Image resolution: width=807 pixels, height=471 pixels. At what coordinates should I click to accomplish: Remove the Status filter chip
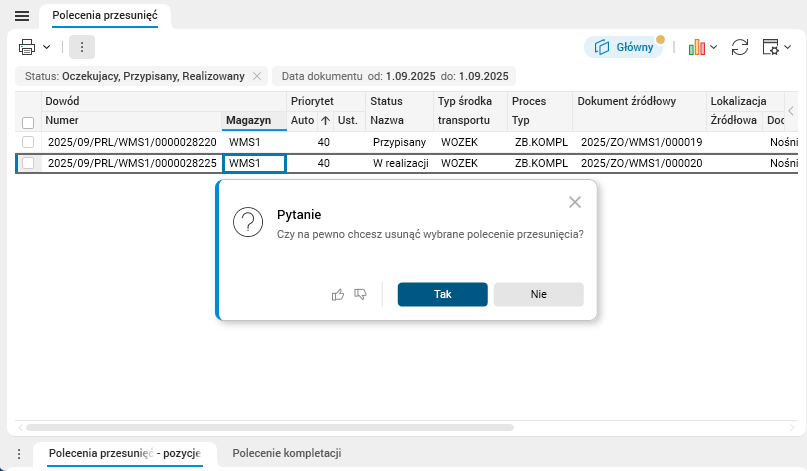pos(257,76)
